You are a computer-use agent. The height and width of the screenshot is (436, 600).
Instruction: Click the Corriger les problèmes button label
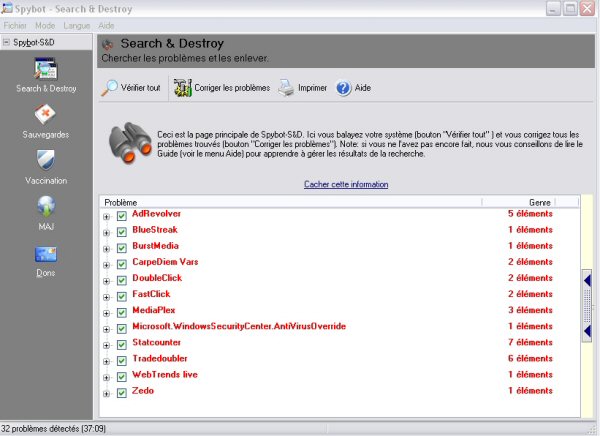pyautogui.click(x=232, y=88)
